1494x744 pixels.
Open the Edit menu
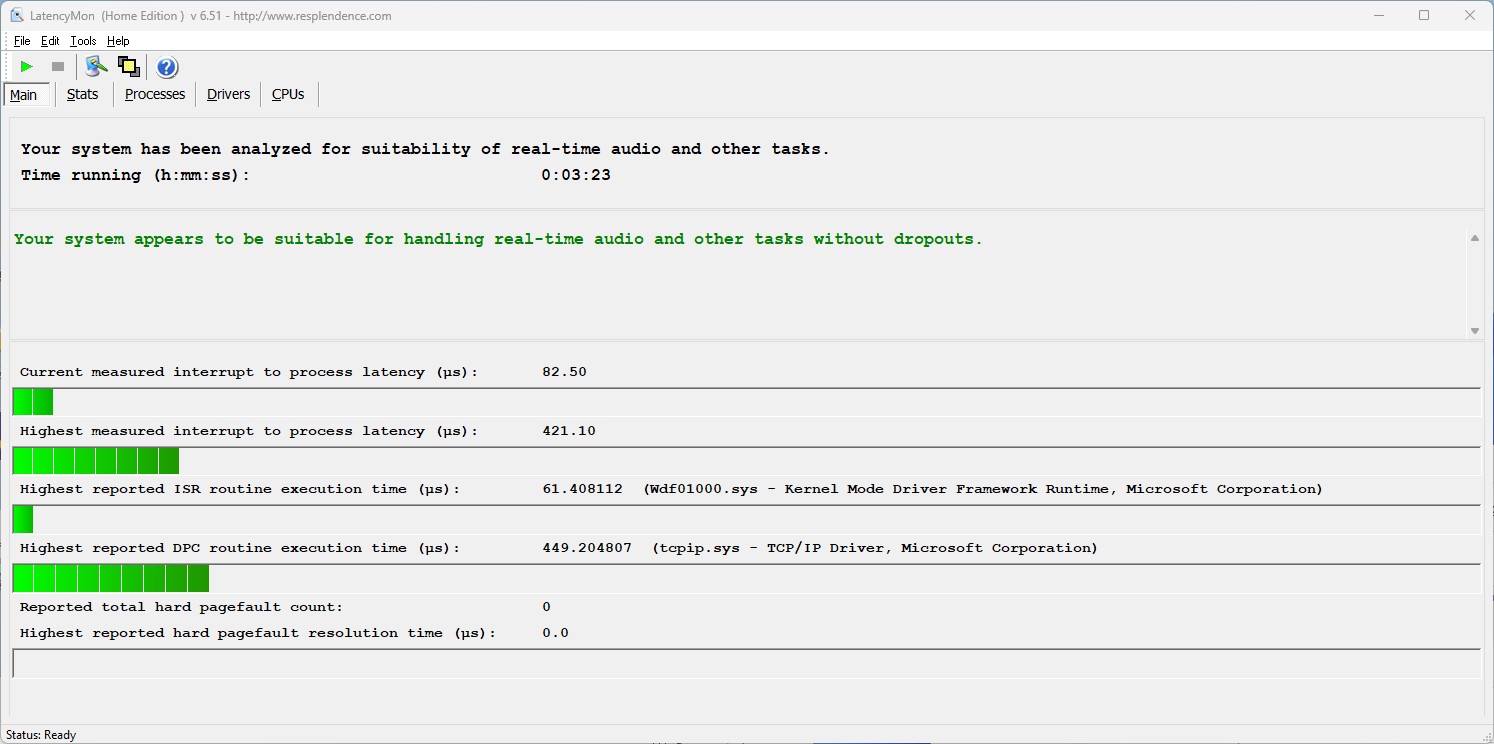pyautogui.click(x=50, y=41)
